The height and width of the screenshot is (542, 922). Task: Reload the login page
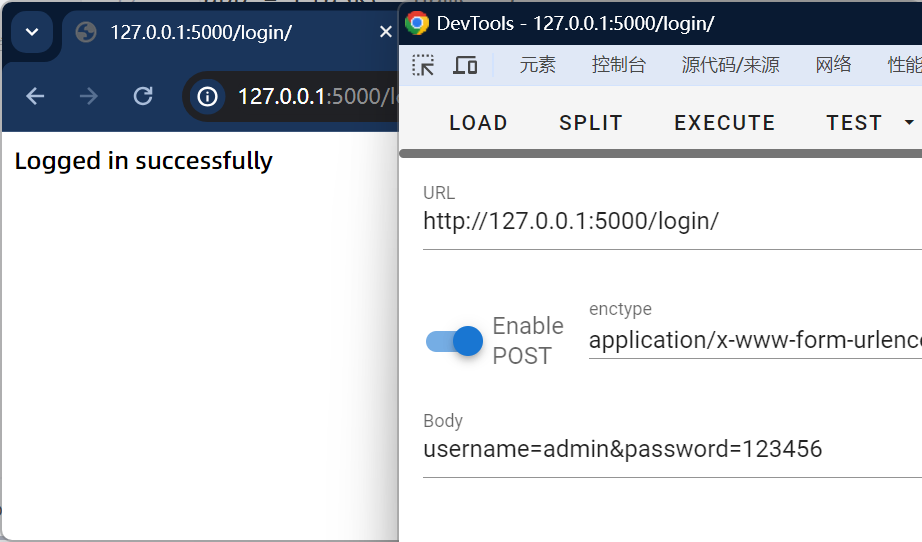(x=143, y=96)
